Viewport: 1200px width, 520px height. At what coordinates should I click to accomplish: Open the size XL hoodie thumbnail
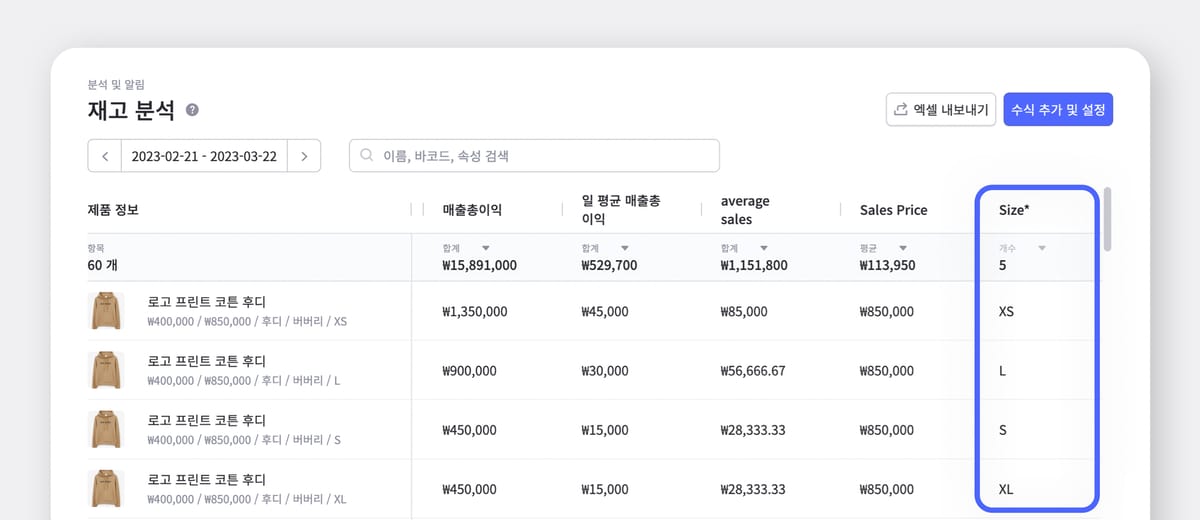(x=104, y=489)
